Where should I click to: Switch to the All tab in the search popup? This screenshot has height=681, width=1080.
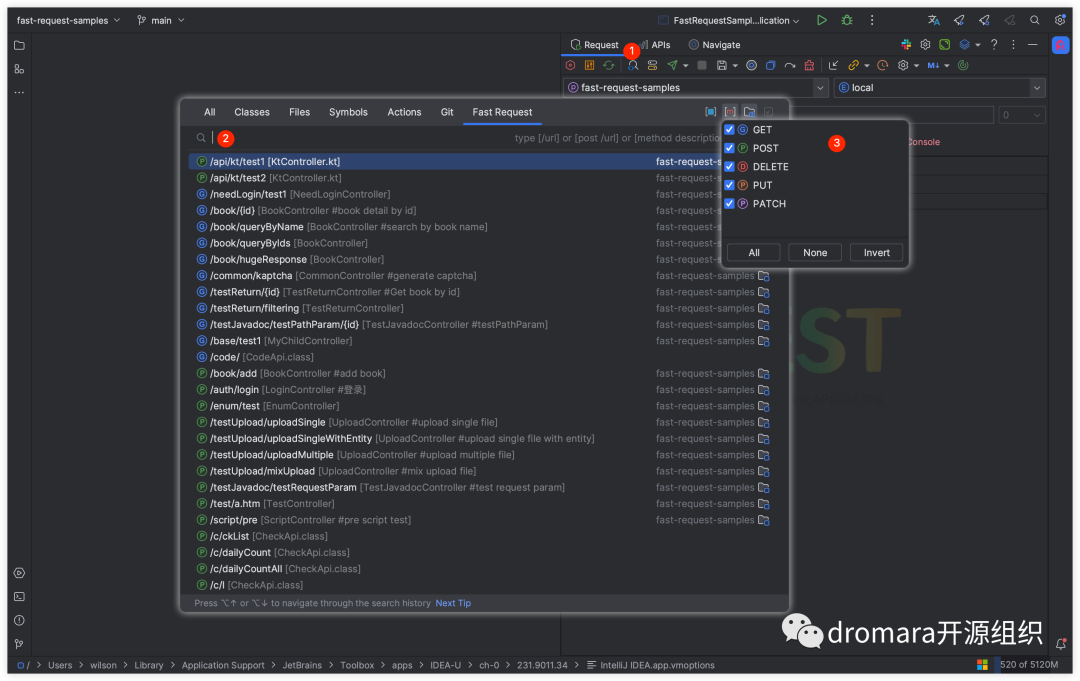[209, 112]
